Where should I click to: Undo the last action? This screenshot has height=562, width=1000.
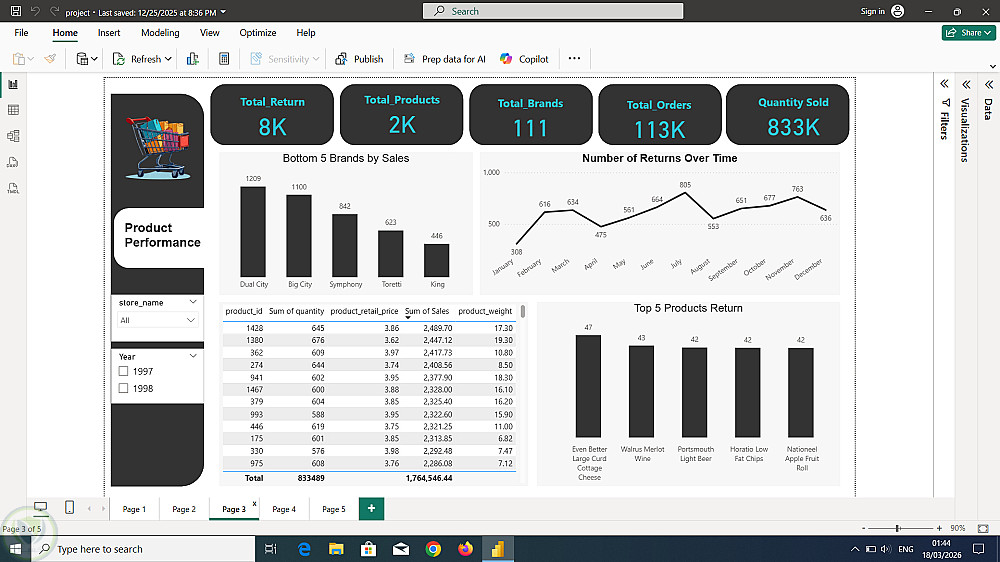pos(36,11)
